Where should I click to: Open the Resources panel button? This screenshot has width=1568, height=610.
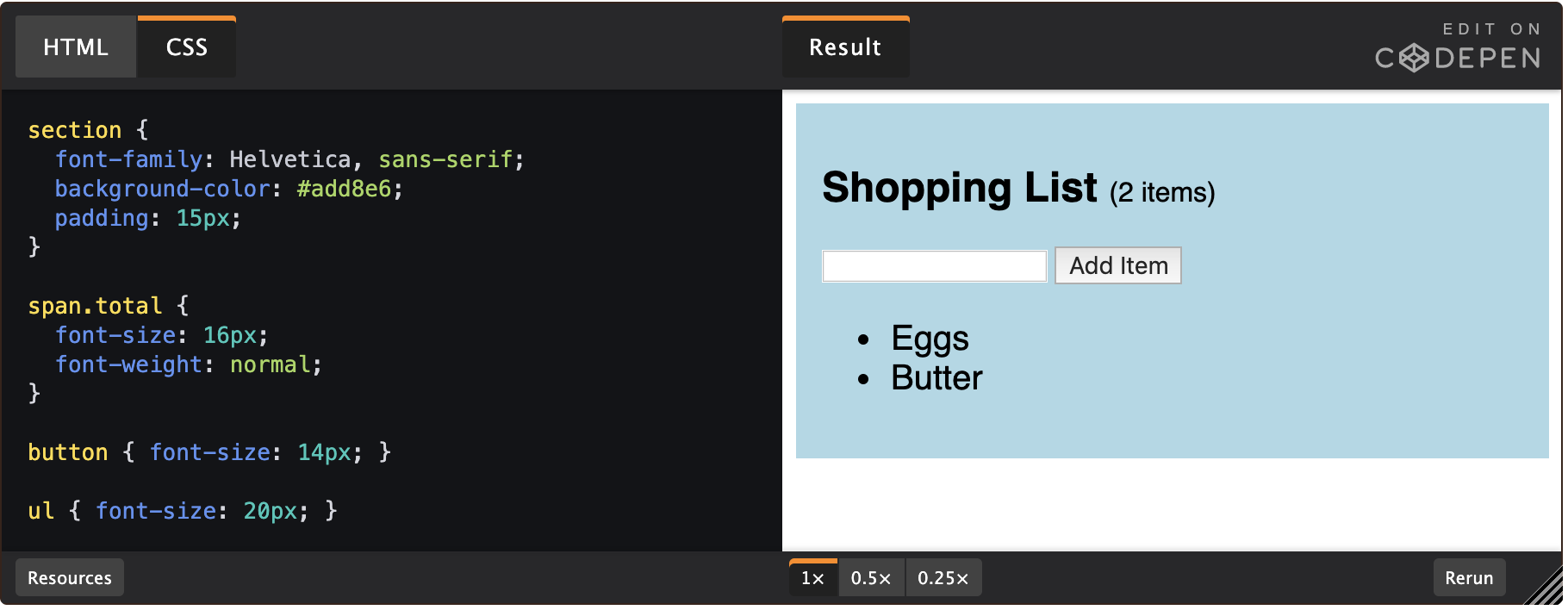point(70,578)
